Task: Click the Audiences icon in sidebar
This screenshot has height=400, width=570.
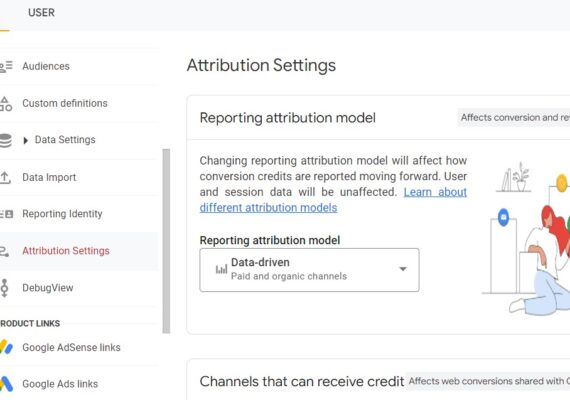Action: point(6,66)
